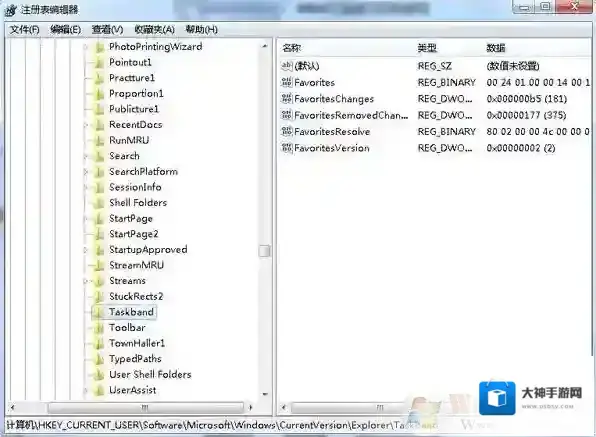Click the Pointout1 folder icon
This screenshot has width=596, height=437.
coord(99,62)
